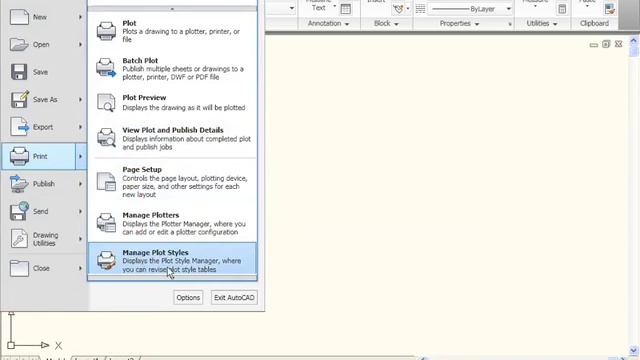The width and height of the screenshot is (640, 360).
Task: Expand the New submenu arrow
Action: [x=80, y=17]
